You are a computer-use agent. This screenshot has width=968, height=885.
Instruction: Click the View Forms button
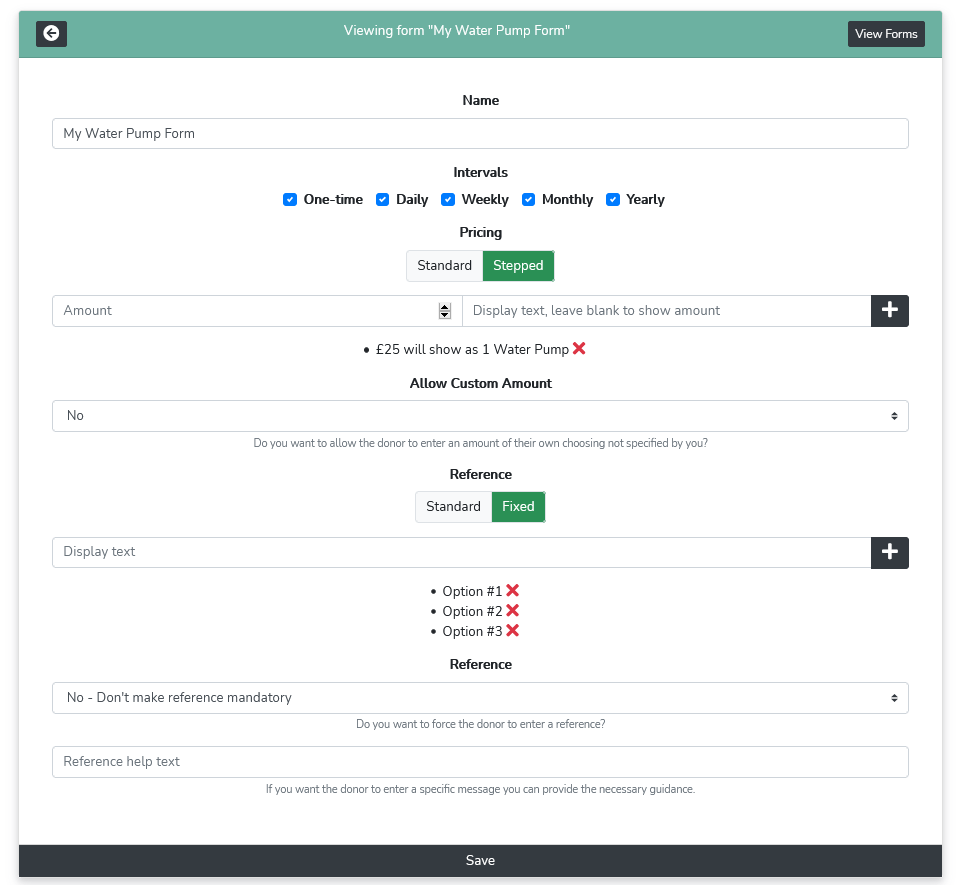tap(885, 34)
